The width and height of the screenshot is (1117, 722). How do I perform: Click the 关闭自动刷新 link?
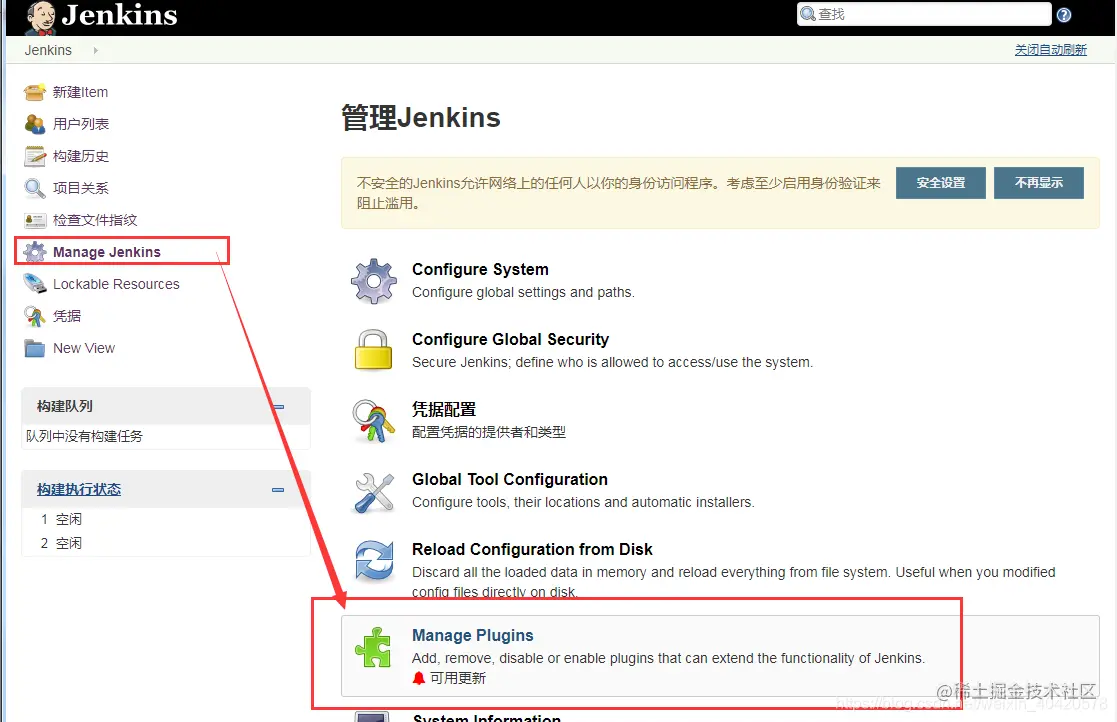coord(1051,50)
